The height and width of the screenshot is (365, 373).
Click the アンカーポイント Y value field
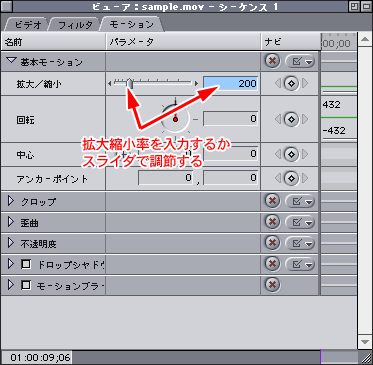[230, 178]
